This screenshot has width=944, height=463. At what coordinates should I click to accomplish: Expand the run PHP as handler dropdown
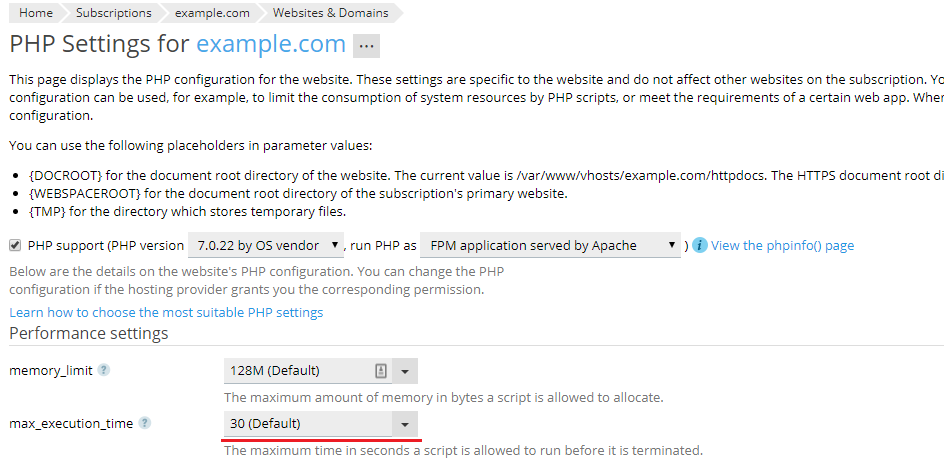coord(550,245)
